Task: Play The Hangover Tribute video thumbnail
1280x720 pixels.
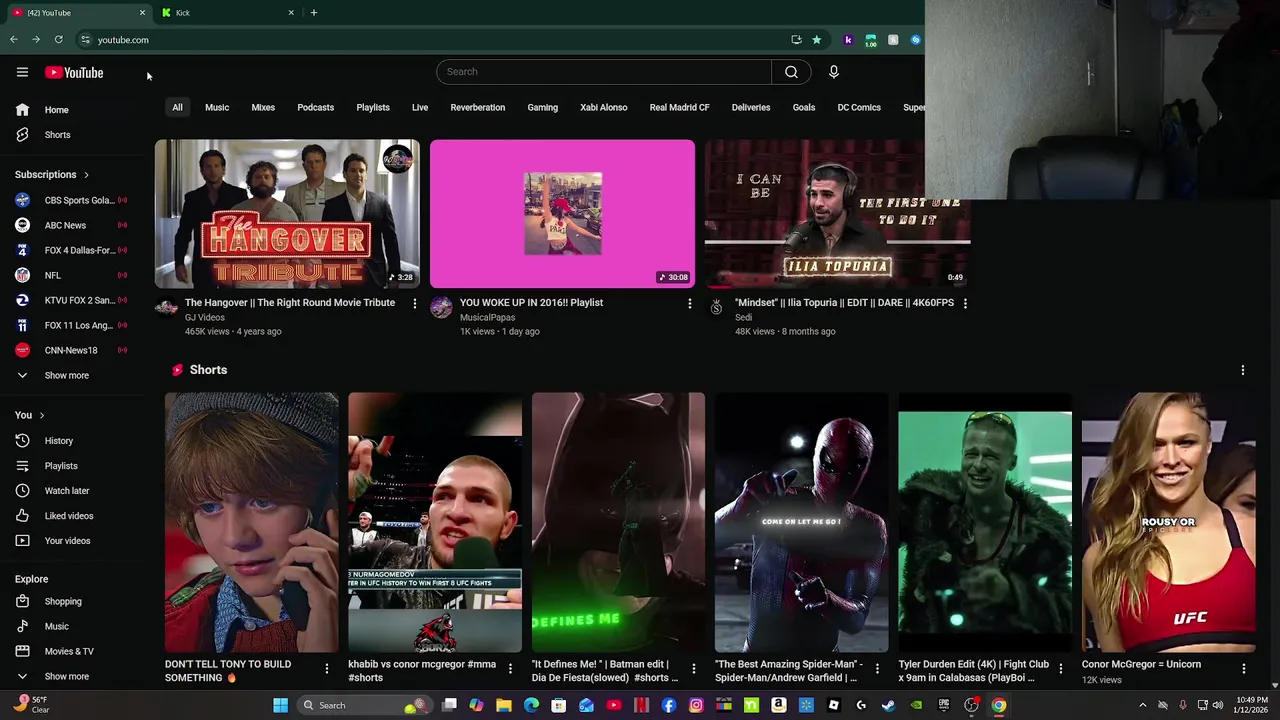Action: tap(287, 214)
